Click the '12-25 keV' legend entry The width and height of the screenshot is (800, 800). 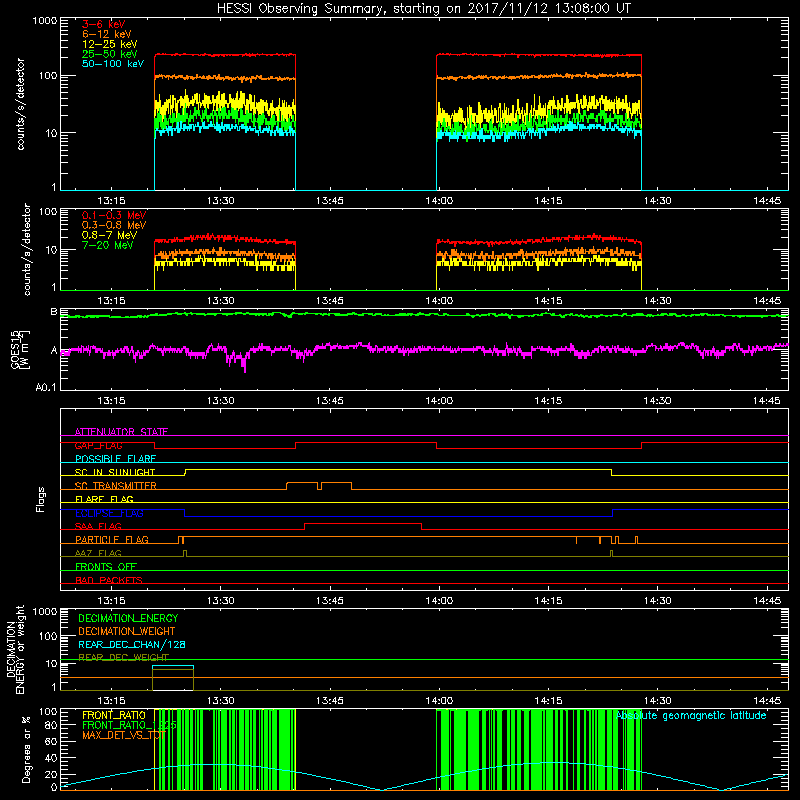pyautogui.click(x=110, y=44)
